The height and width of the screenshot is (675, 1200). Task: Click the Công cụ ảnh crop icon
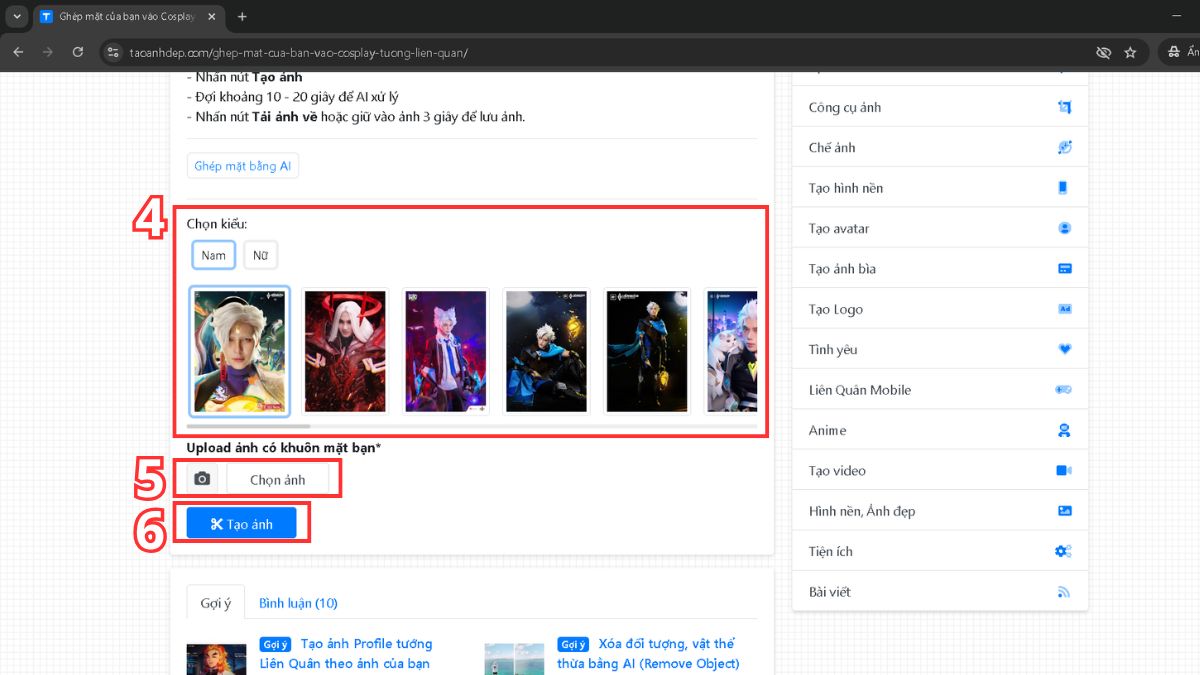pyautogui.click(x=1064, y=107)
